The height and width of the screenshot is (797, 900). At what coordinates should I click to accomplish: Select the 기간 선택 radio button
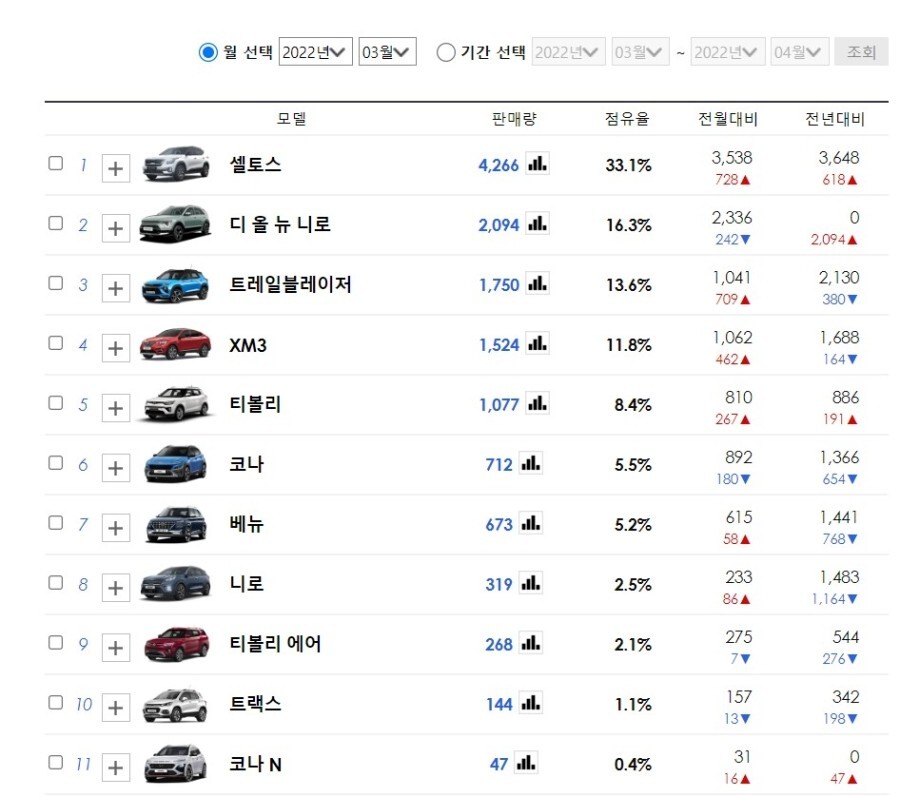(x=446, y=52)
